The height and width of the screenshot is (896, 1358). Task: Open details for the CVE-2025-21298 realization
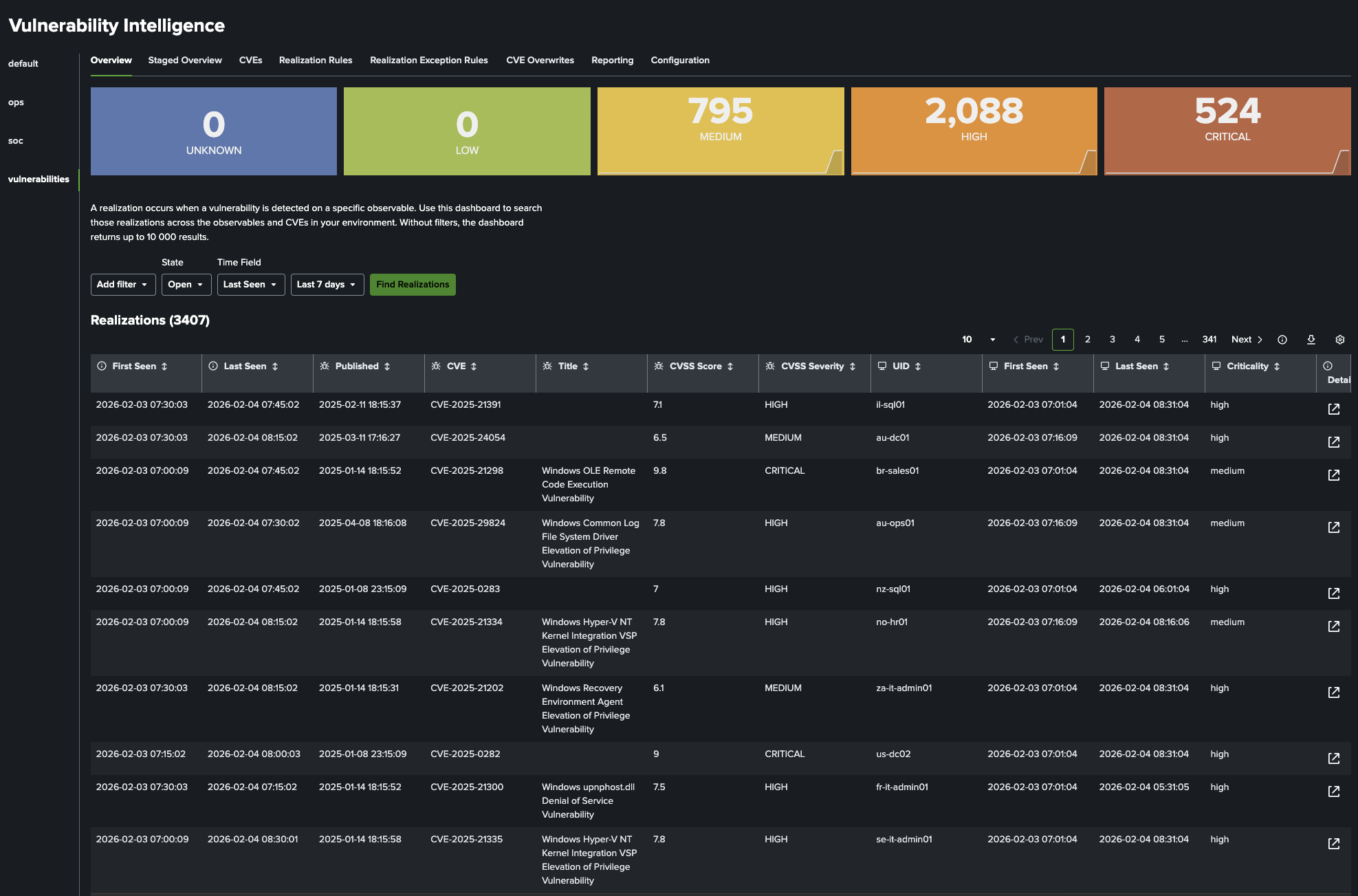[1333, 474]
